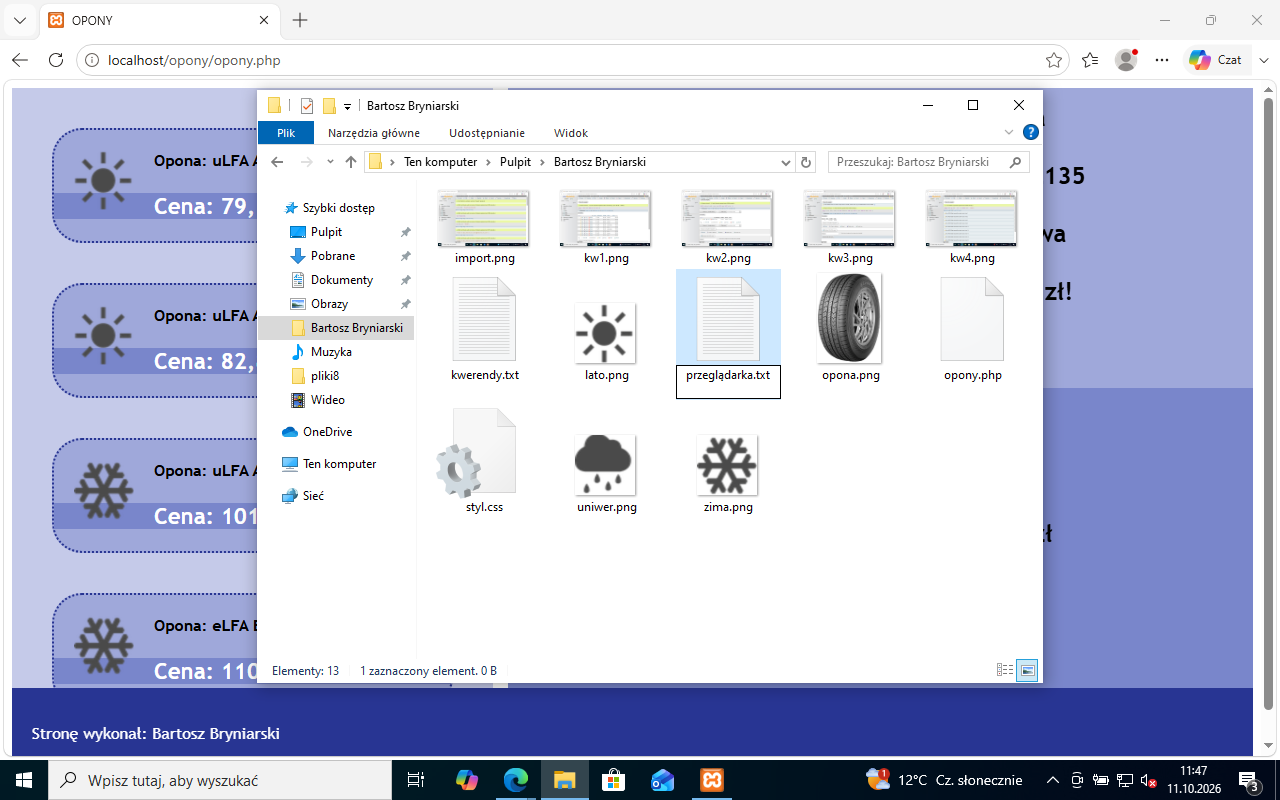Screen dimensions: 1280x800
Task: Open Edge settings and more menu
Action: 1162,60
